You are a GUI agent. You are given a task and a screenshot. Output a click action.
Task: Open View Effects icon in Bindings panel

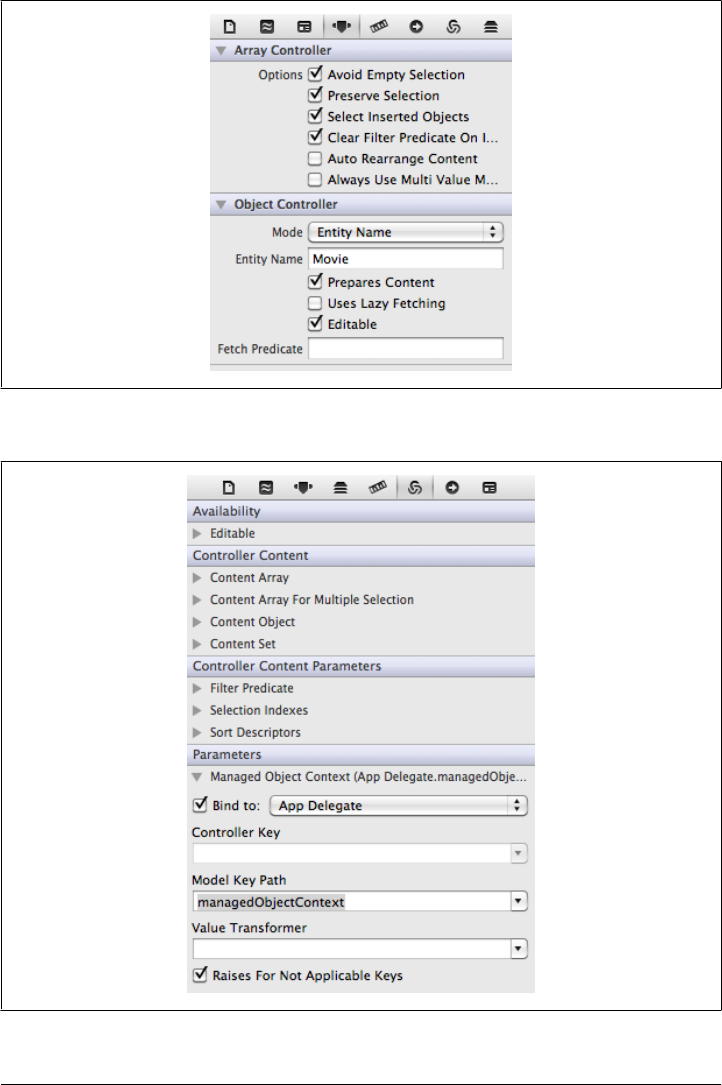coord(341,488)
